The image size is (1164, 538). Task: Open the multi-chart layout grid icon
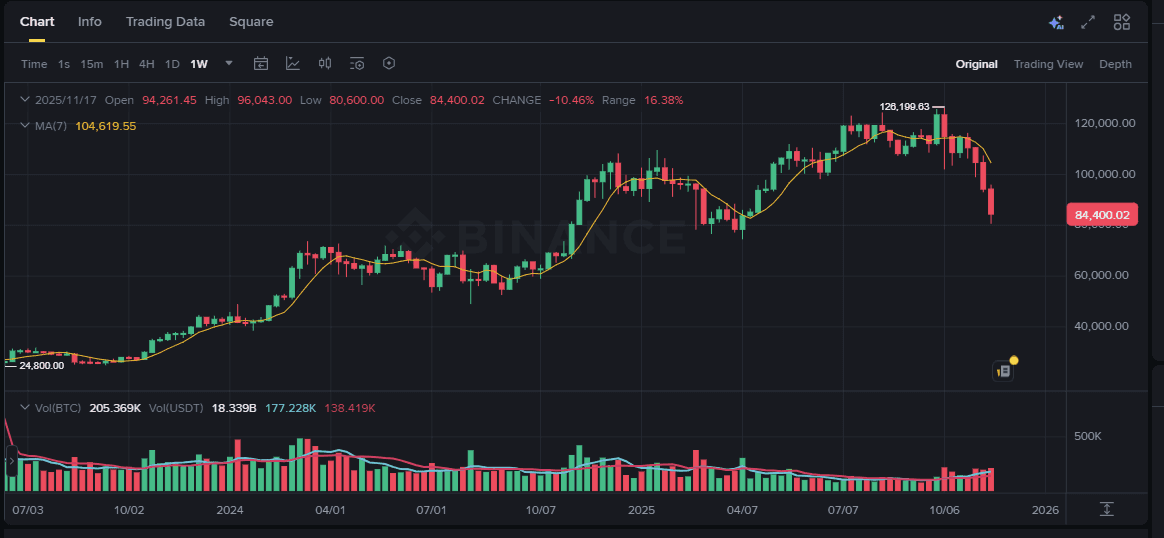1122,22
